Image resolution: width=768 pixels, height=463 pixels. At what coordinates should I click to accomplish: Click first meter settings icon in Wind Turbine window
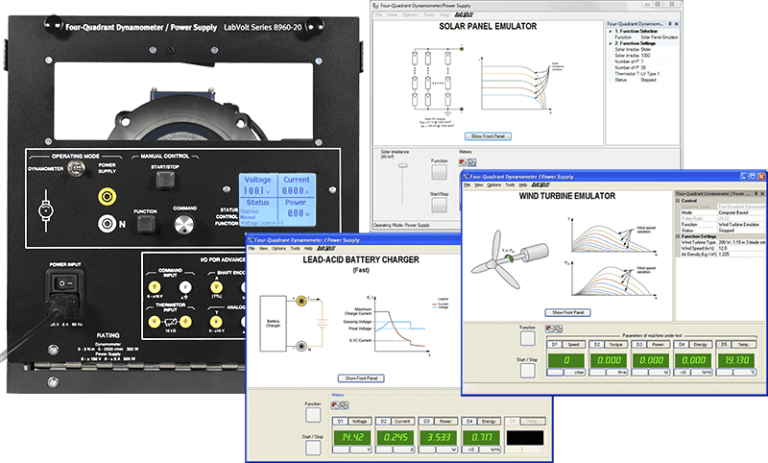pyautogui.click(x=550, y=329)
